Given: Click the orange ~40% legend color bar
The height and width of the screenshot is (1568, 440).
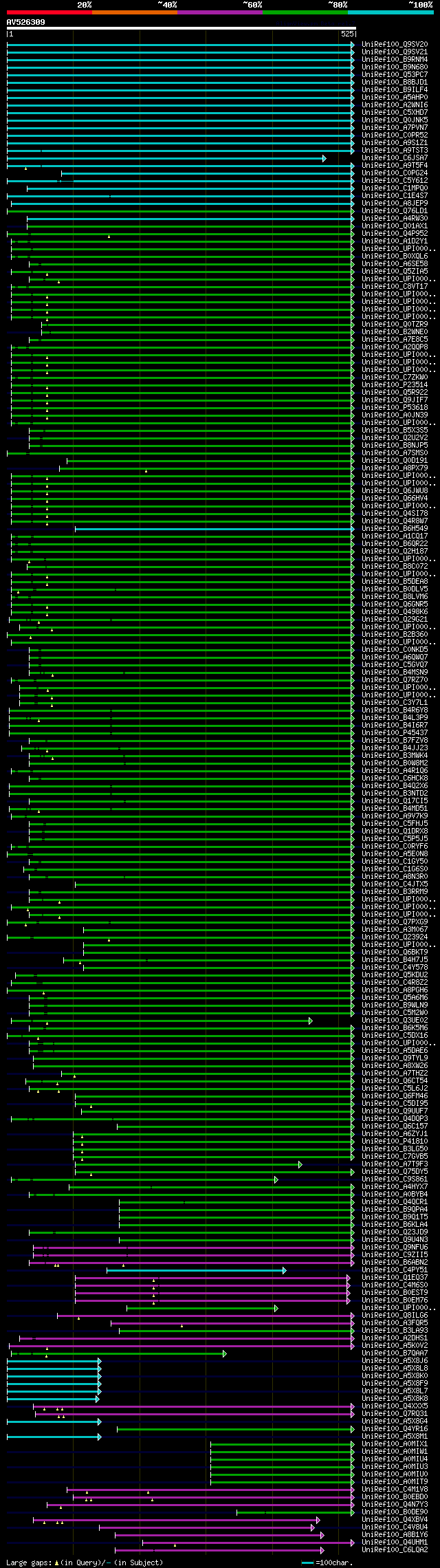Looking at the screenshot, I should (x=135, y=12).
